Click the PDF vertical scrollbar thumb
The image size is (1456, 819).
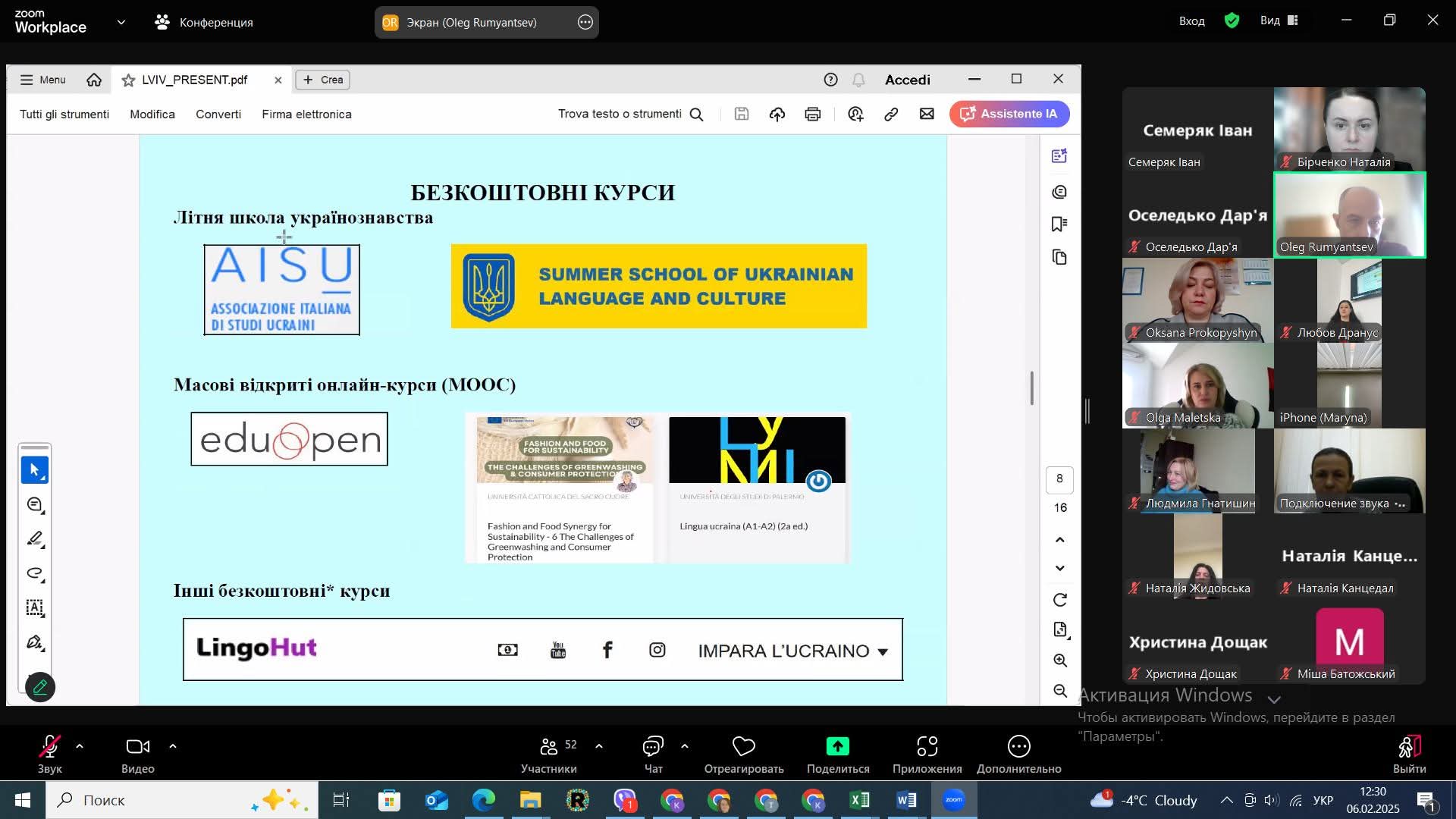tap(1031, 388)
